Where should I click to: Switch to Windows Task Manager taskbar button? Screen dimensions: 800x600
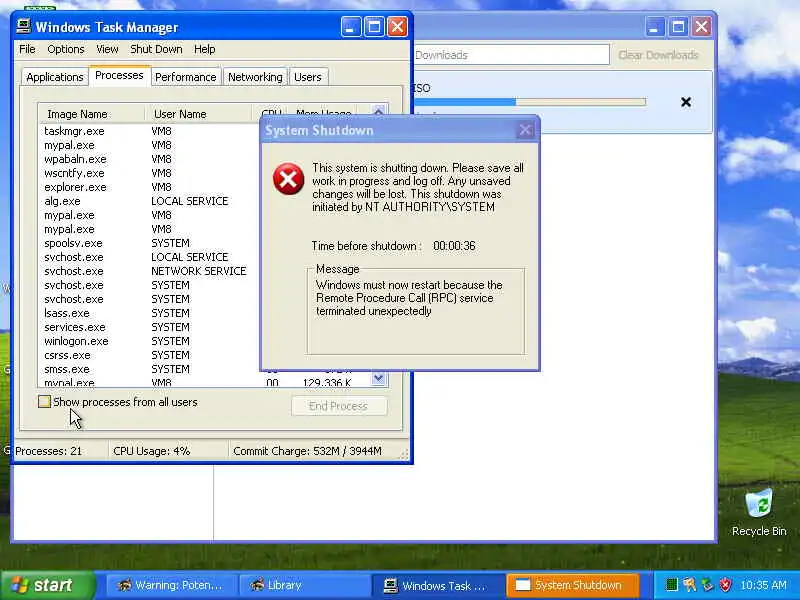pyautogui.click(x=438, y=585)
